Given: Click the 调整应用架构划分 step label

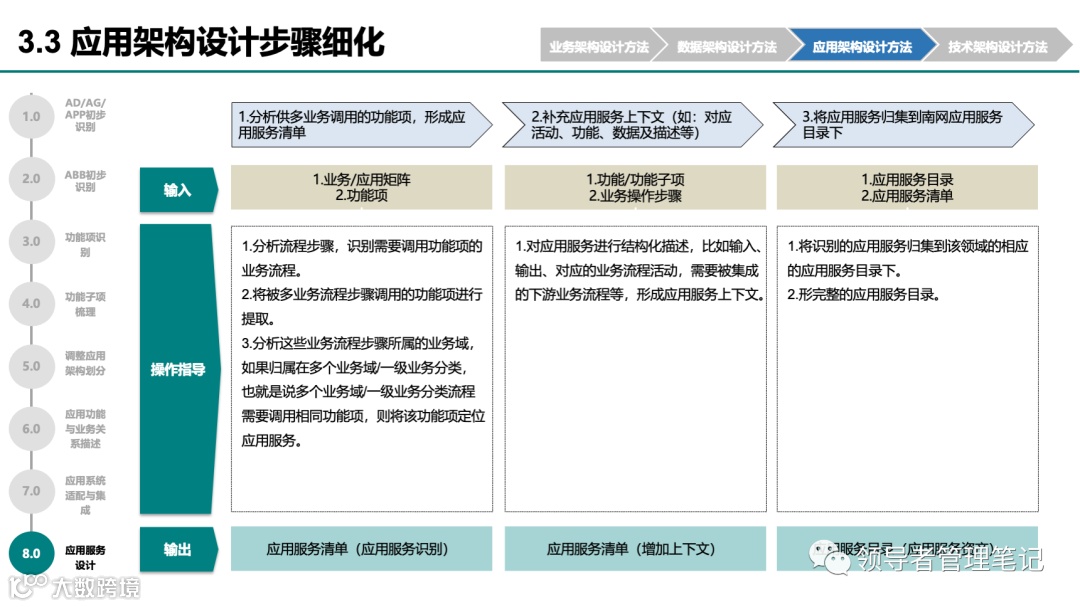Looking at the screenshot, I should (85, 363).
